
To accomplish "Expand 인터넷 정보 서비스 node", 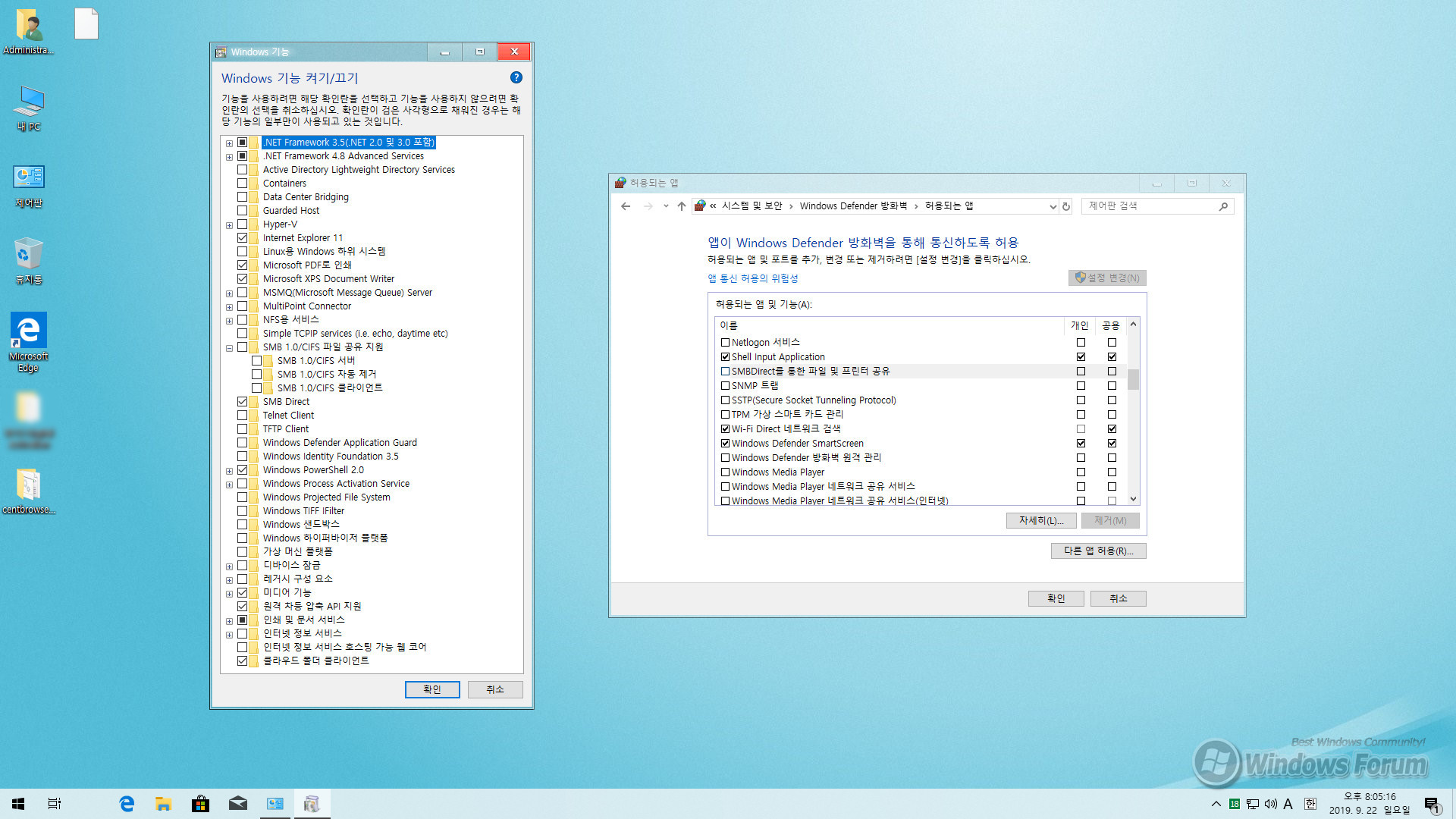I will click(229, 635).
